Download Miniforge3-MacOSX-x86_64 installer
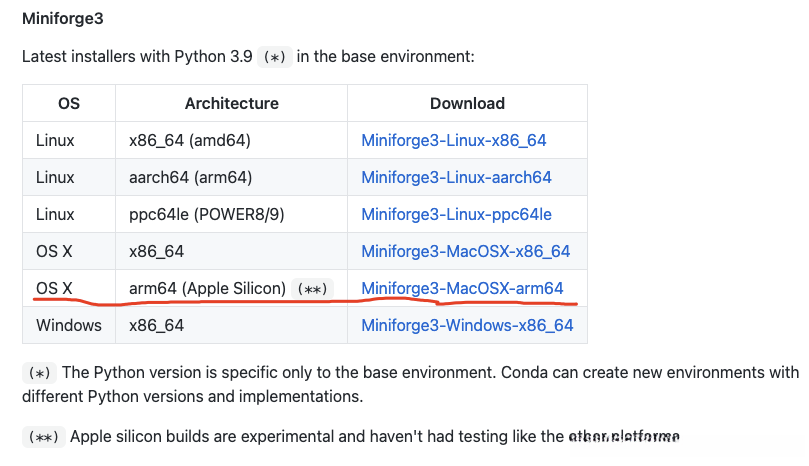809x466 pixels. point(465,251)
